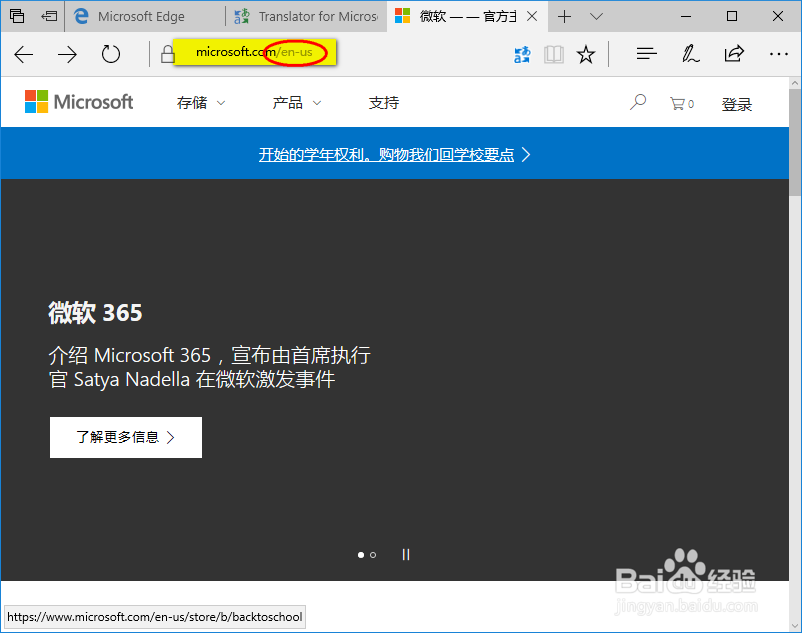Select first carousel slide dot
The width and height of the screenshot is (802, 633).
click(361, 555)
